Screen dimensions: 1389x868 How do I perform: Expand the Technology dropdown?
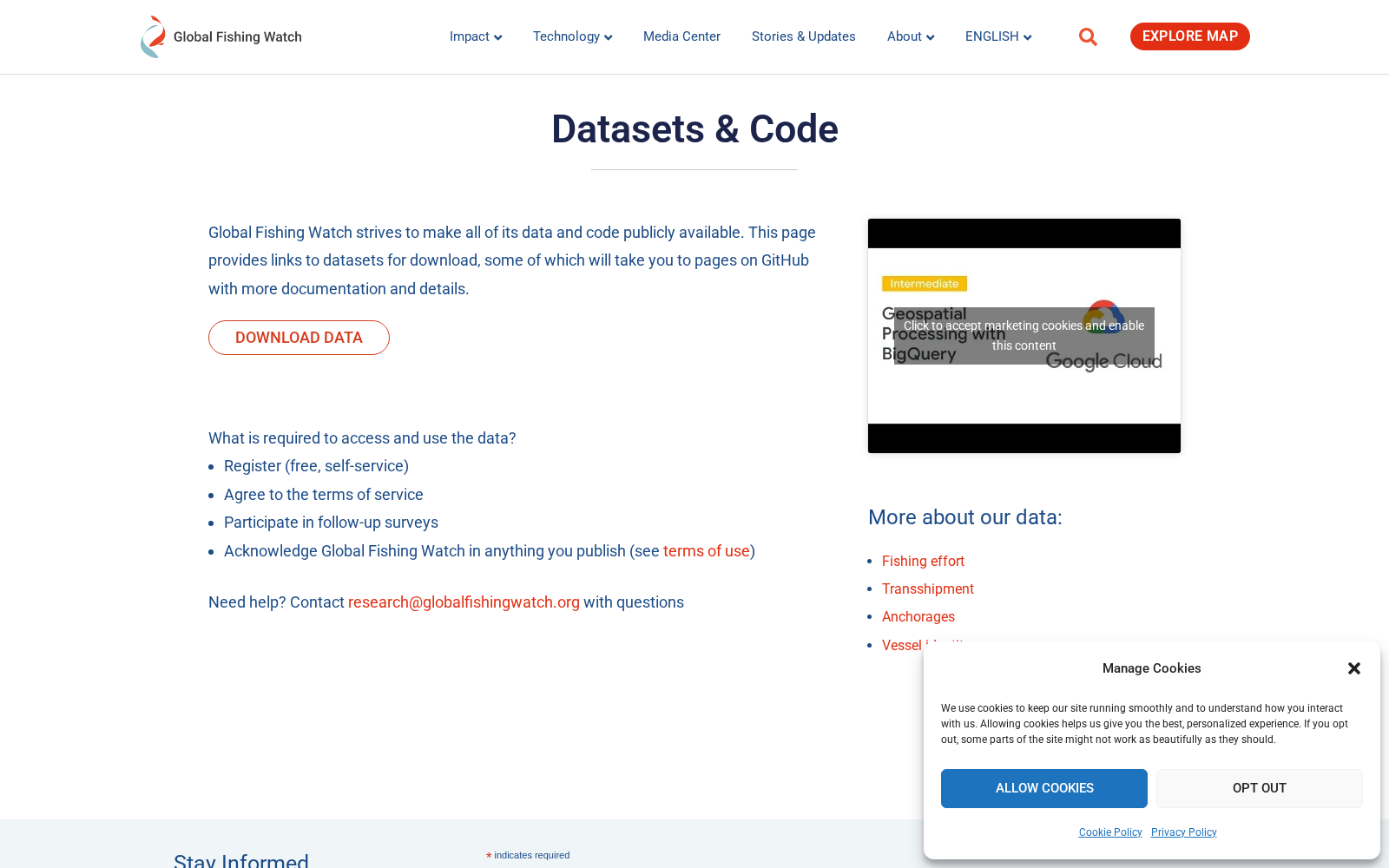pos(573,36)
